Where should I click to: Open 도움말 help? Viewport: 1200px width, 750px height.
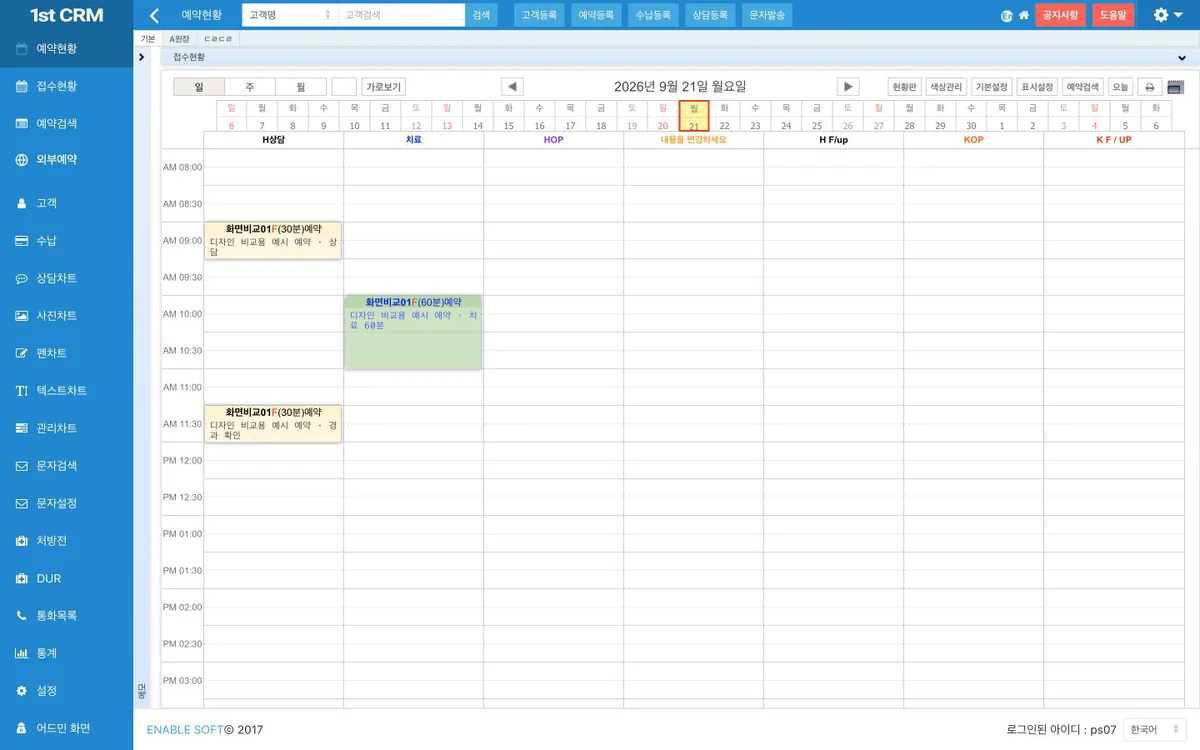(1114, 15)
